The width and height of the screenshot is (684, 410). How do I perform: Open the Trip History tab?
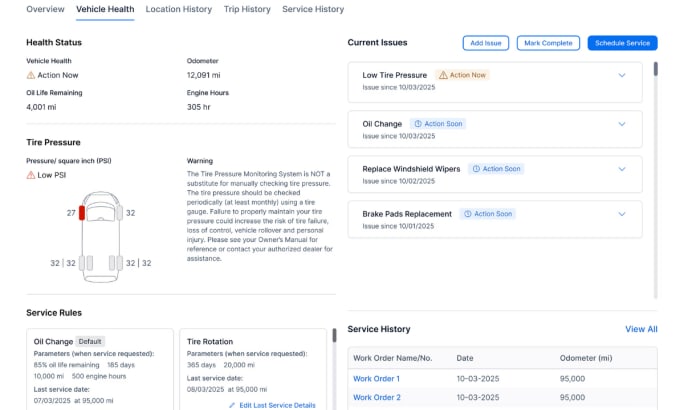click(247, 9)
